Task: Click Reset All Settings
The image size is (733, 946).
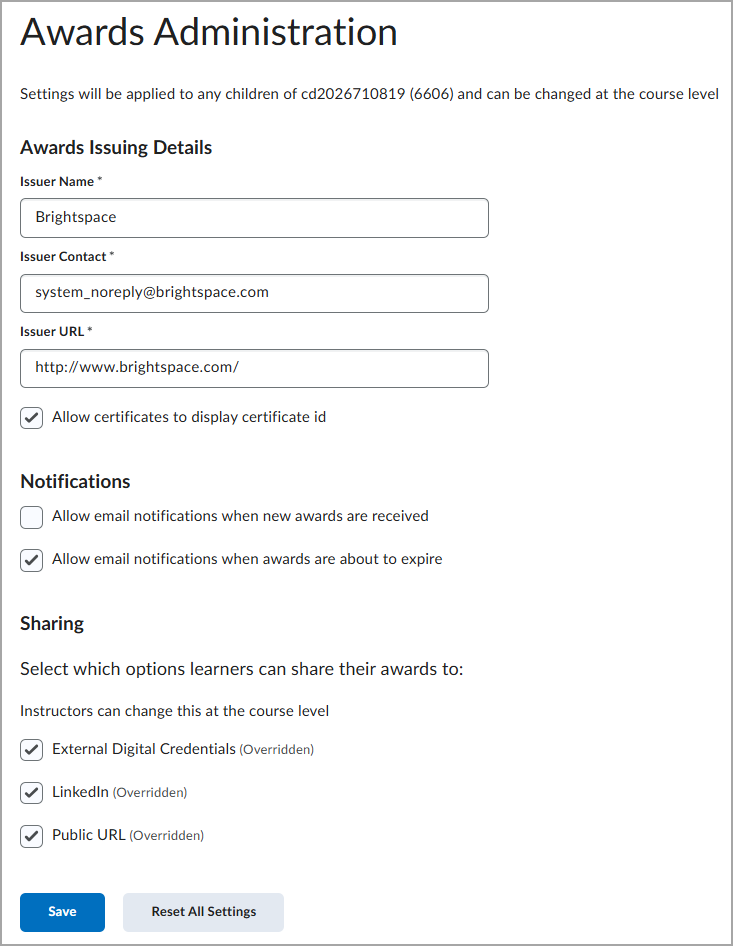Action: [203, 912]
